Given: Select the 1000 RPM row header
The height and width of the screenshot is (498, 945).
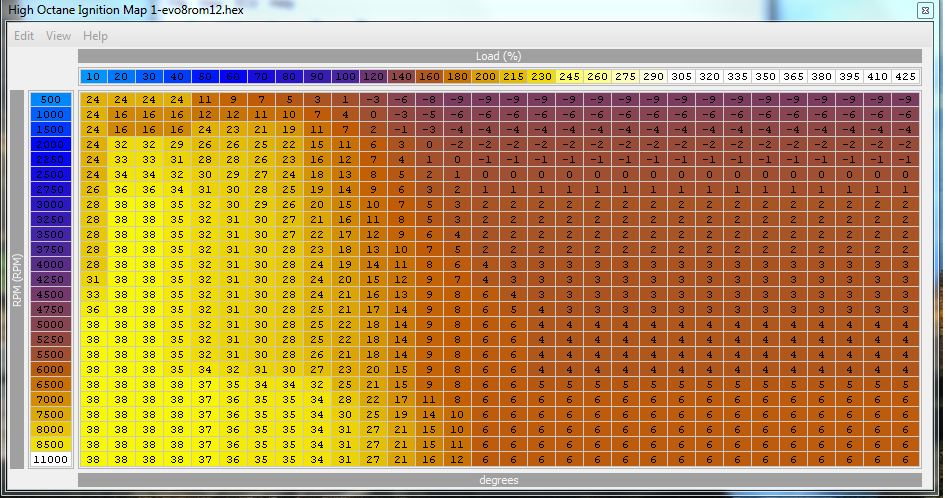Looking at the screenshot, I should tap(51, 115).
